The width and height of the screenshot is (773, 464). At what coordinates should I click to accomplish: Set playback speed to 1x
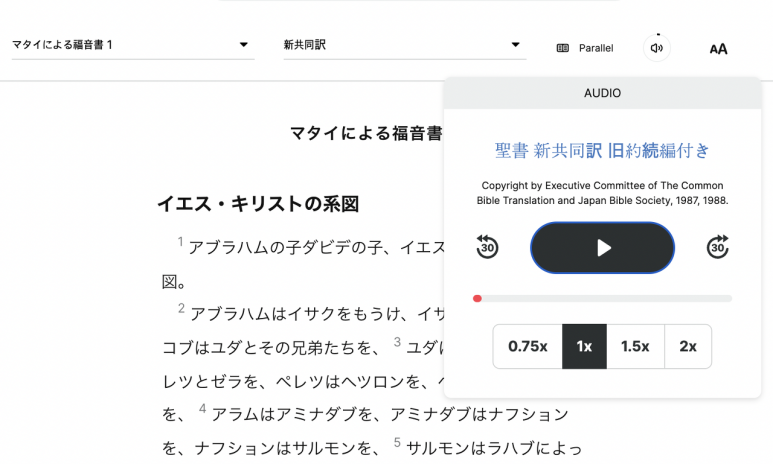(584, 346)
